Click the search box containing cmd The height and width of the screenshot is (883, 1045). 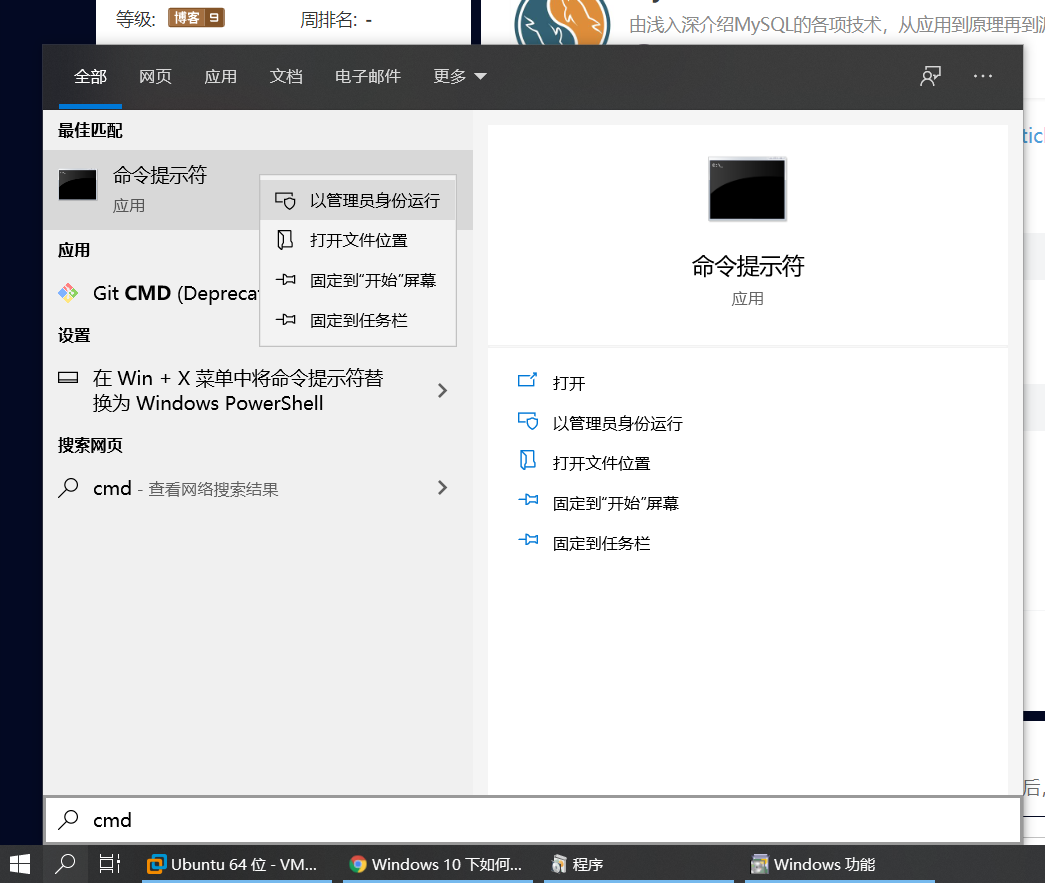pyautogui.click(x=532, y=820)
